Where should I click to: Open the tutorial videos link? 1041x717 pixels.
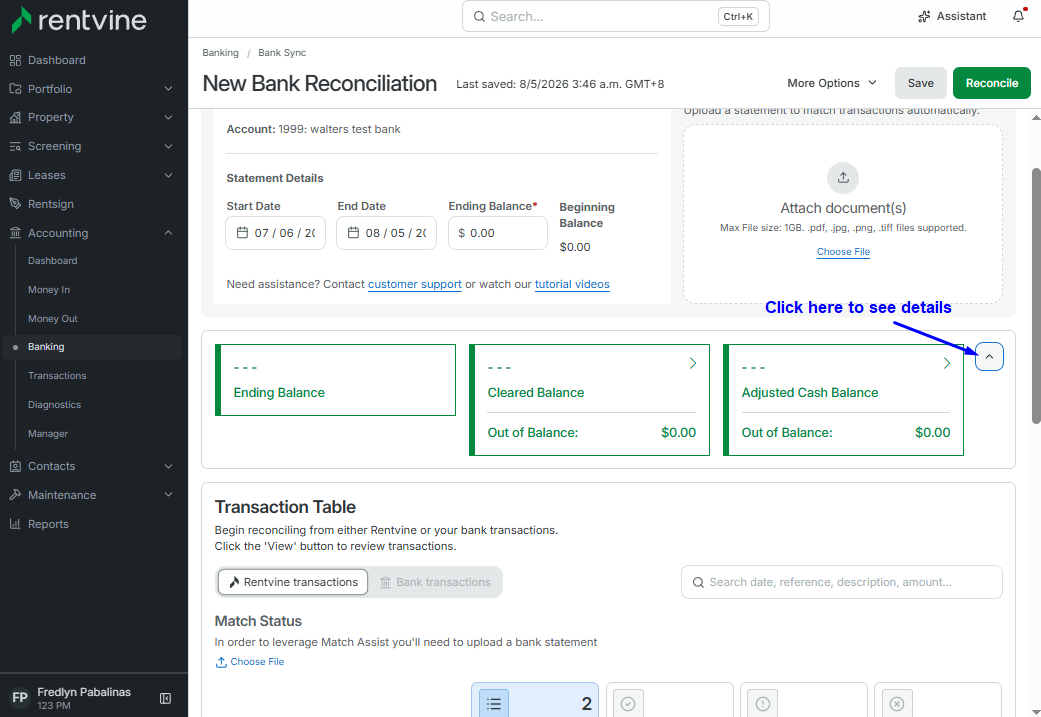572,284
